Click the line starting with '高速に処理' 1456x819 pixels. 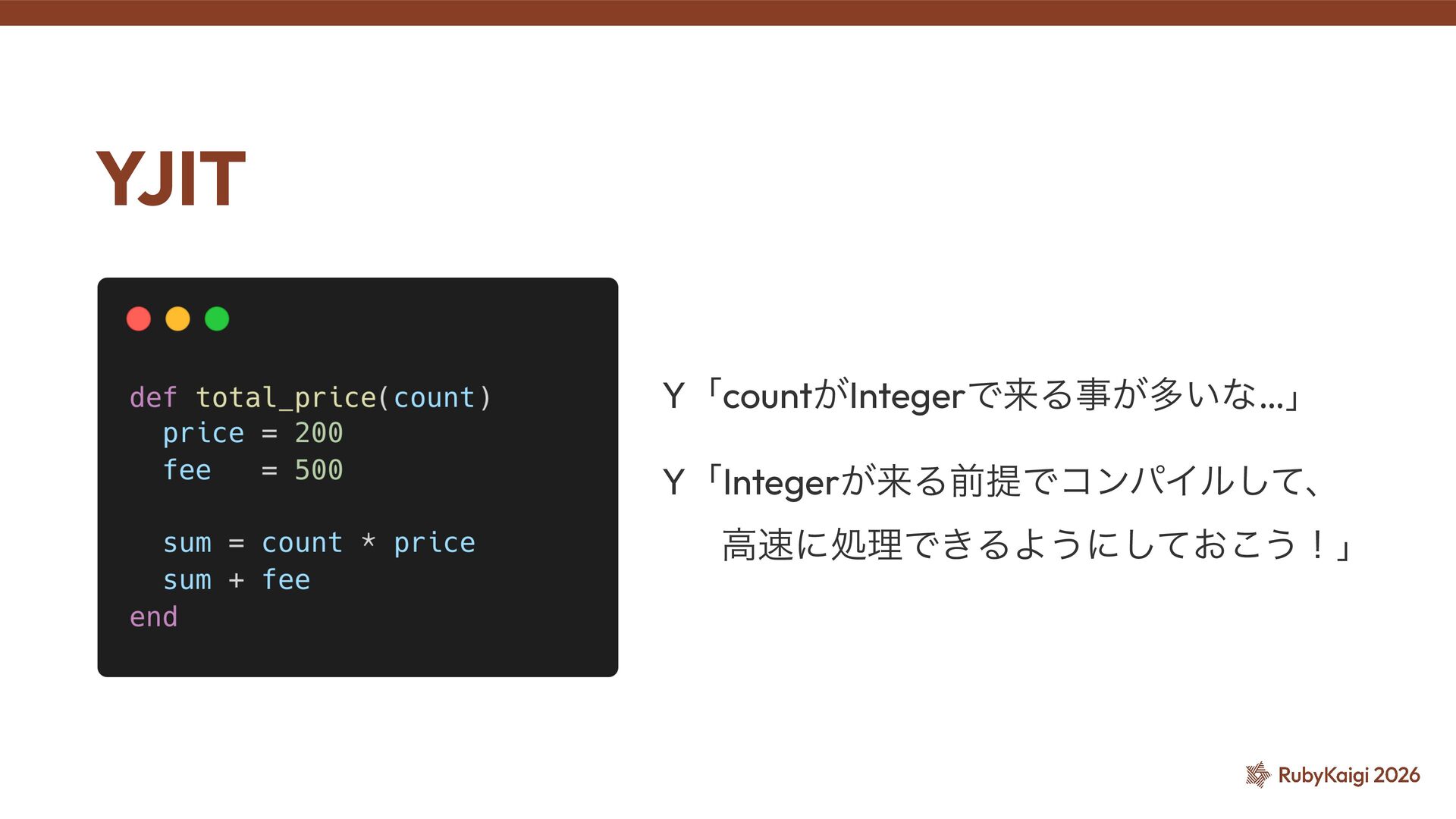1037,544
